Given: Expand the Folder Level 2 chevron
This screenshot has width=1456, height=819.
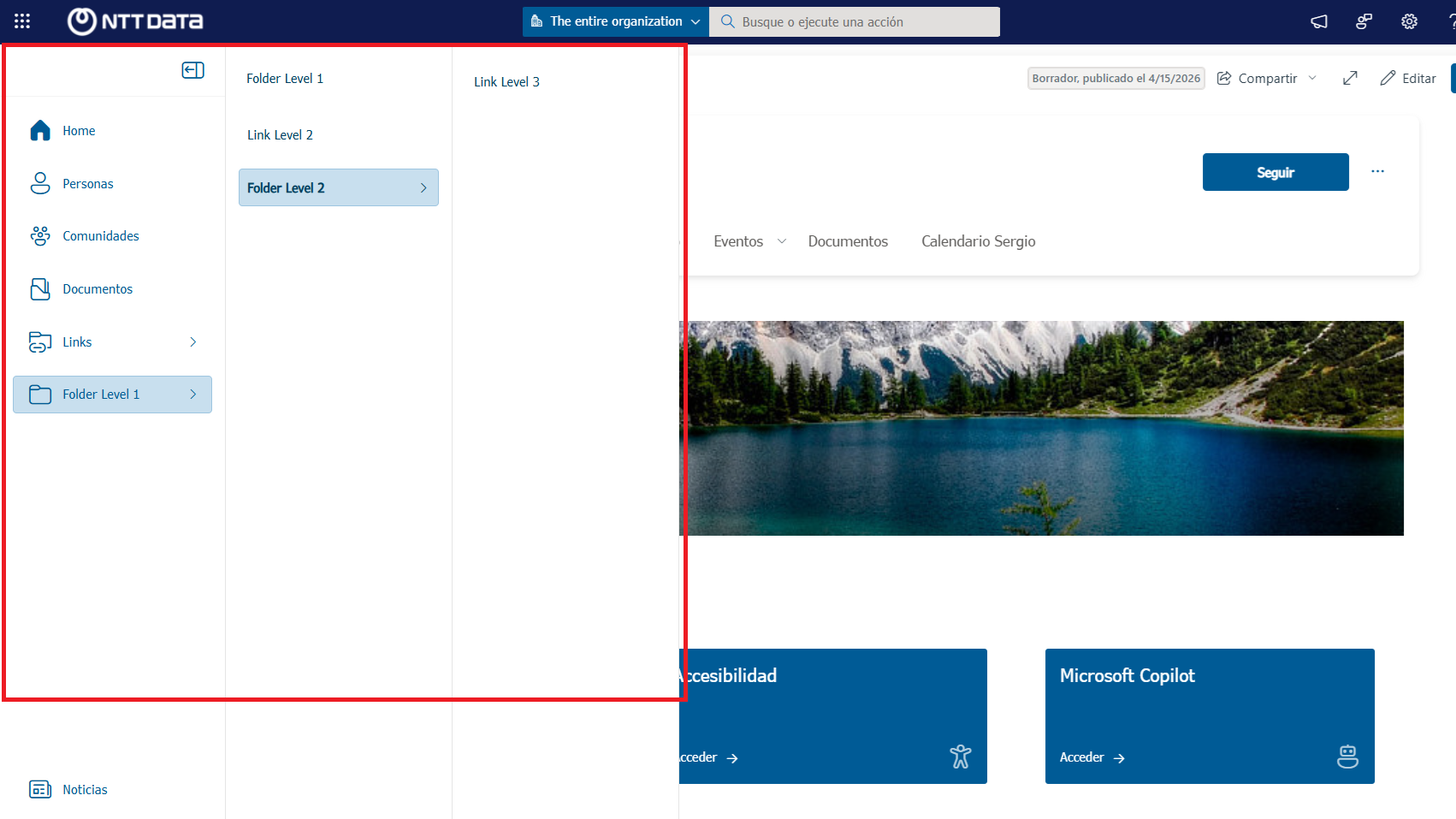Looking at the screenshot, I should (x=423, y=188).
